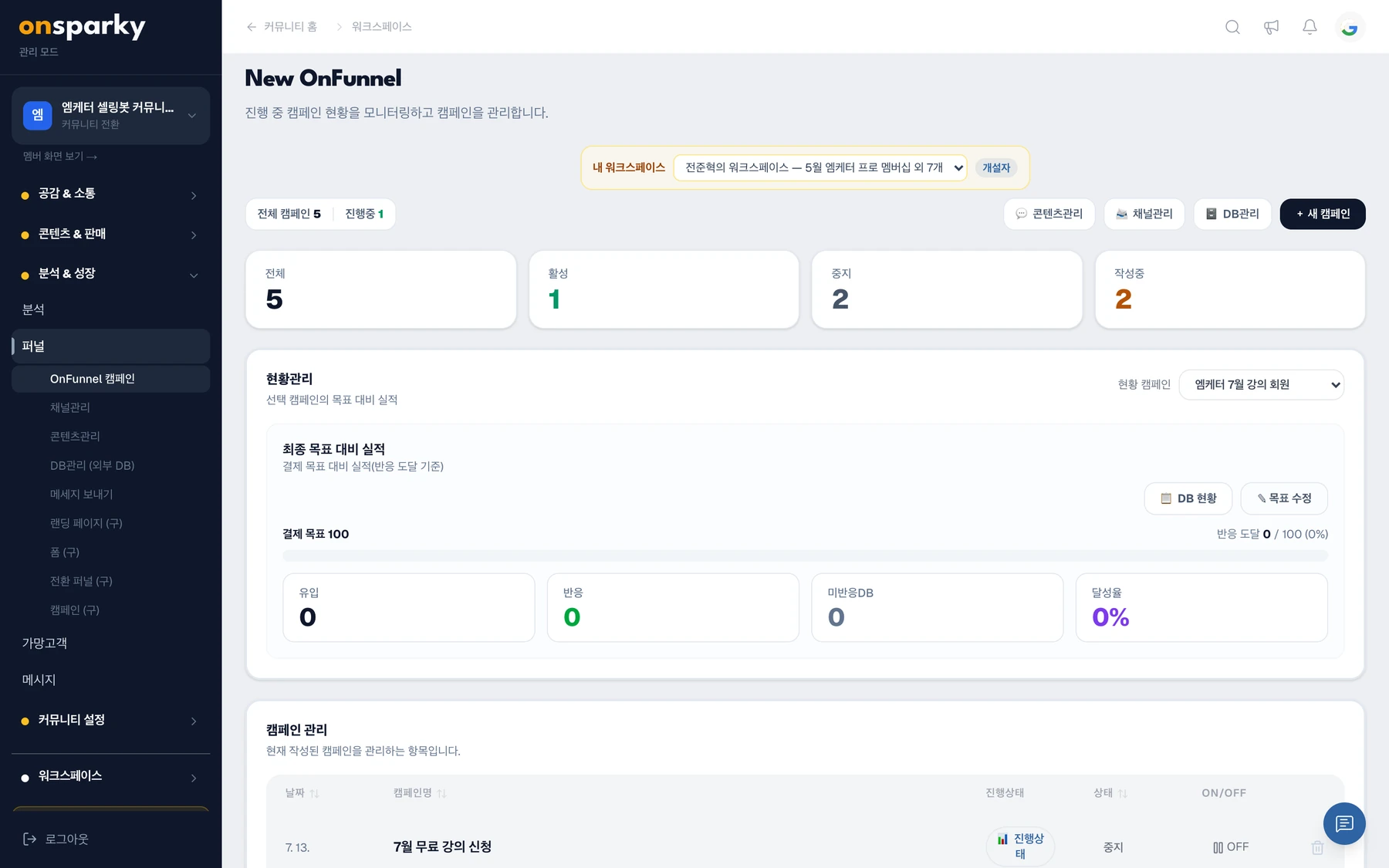
Task: Click 워크스페이스 breadcrumb link
Action: click(x=381, y=27)
